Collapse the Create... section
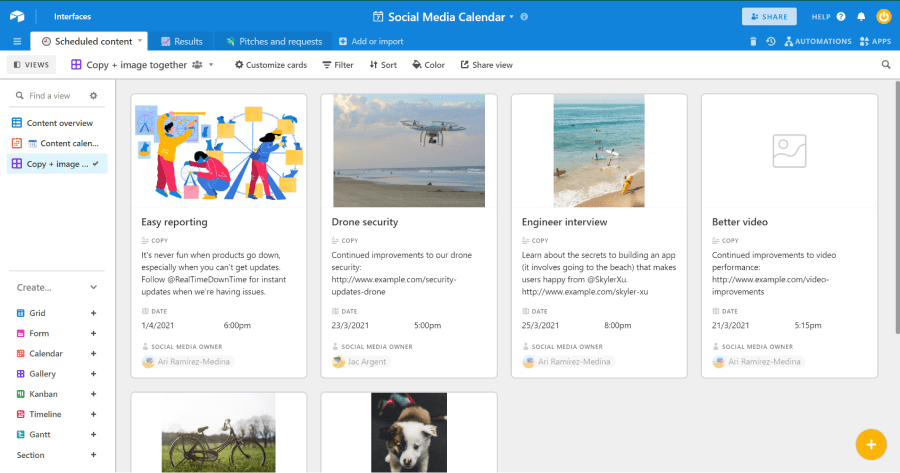 pos(93,288)
